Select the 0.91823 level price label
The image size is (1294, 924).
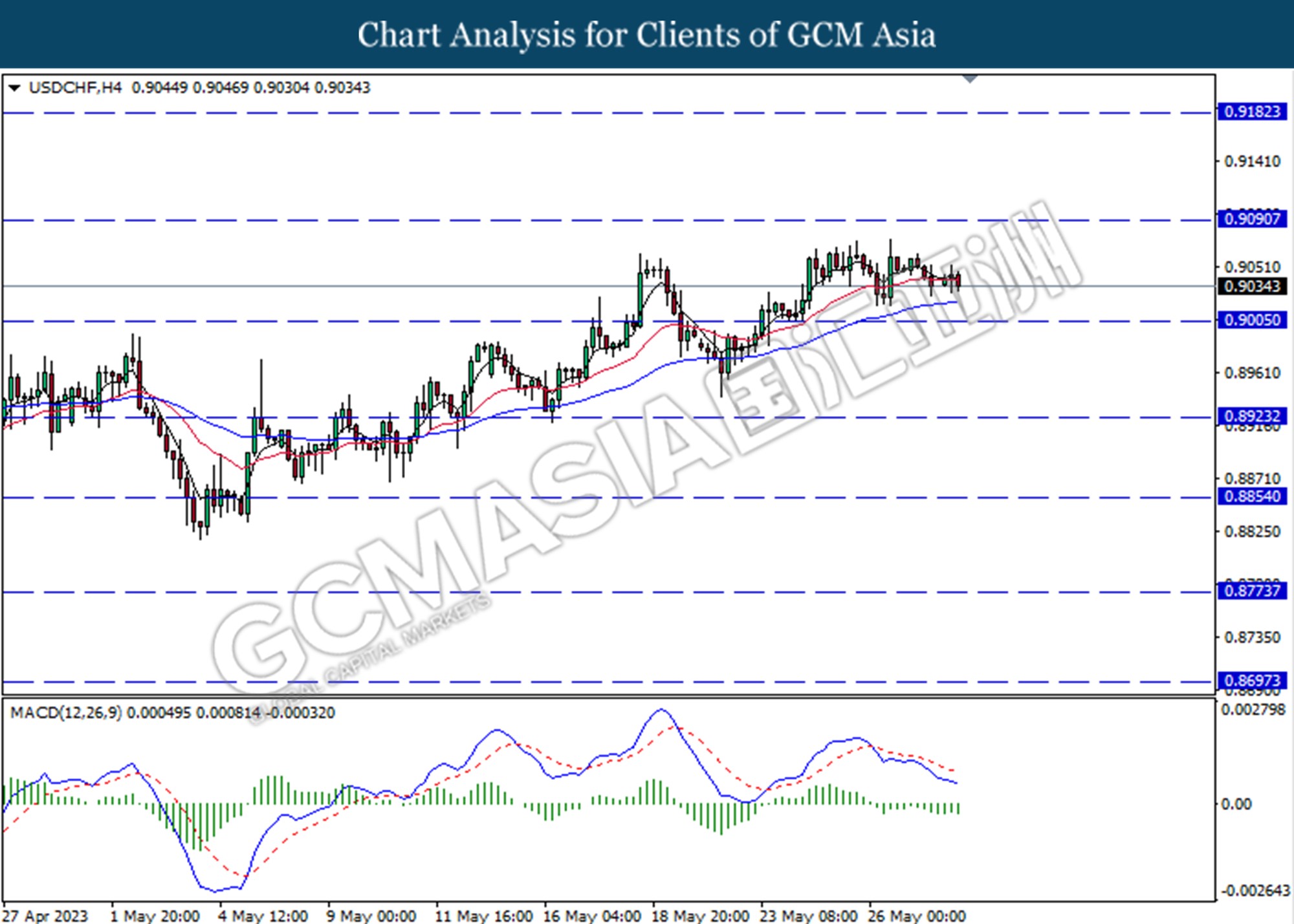tap(1252, 111)
